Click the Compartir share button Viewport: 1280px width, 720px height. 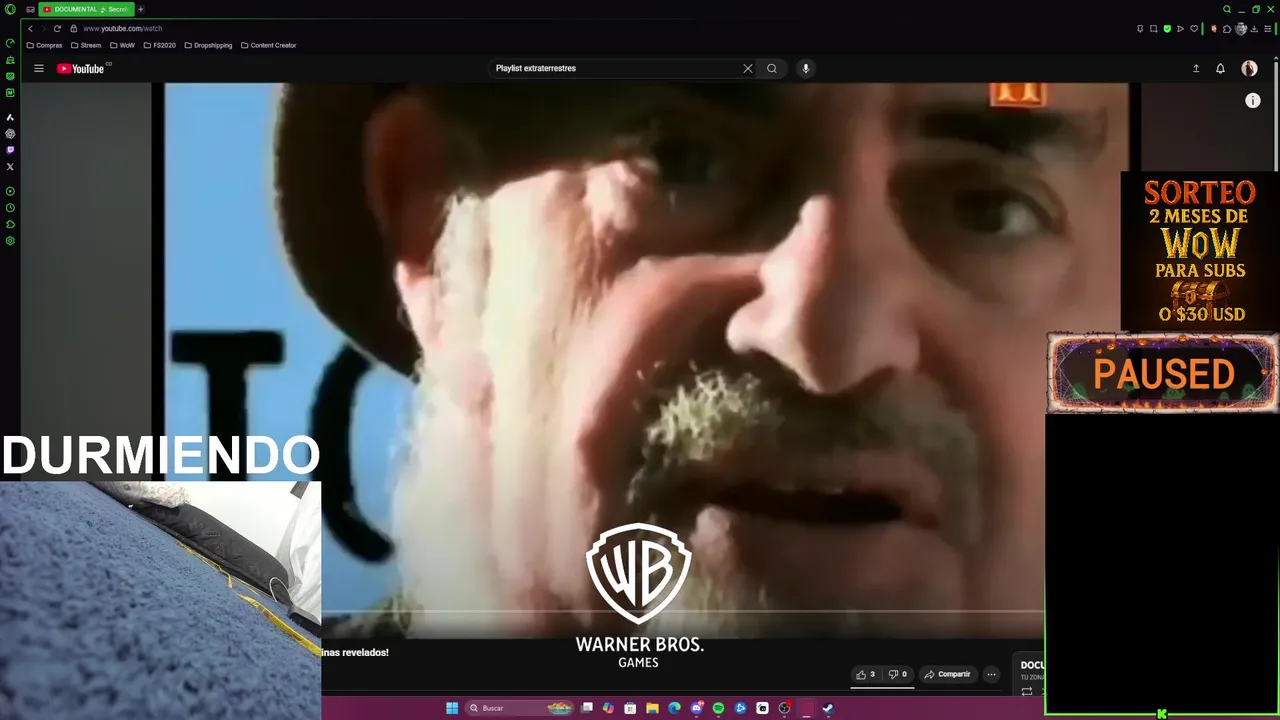coord(947,674)
